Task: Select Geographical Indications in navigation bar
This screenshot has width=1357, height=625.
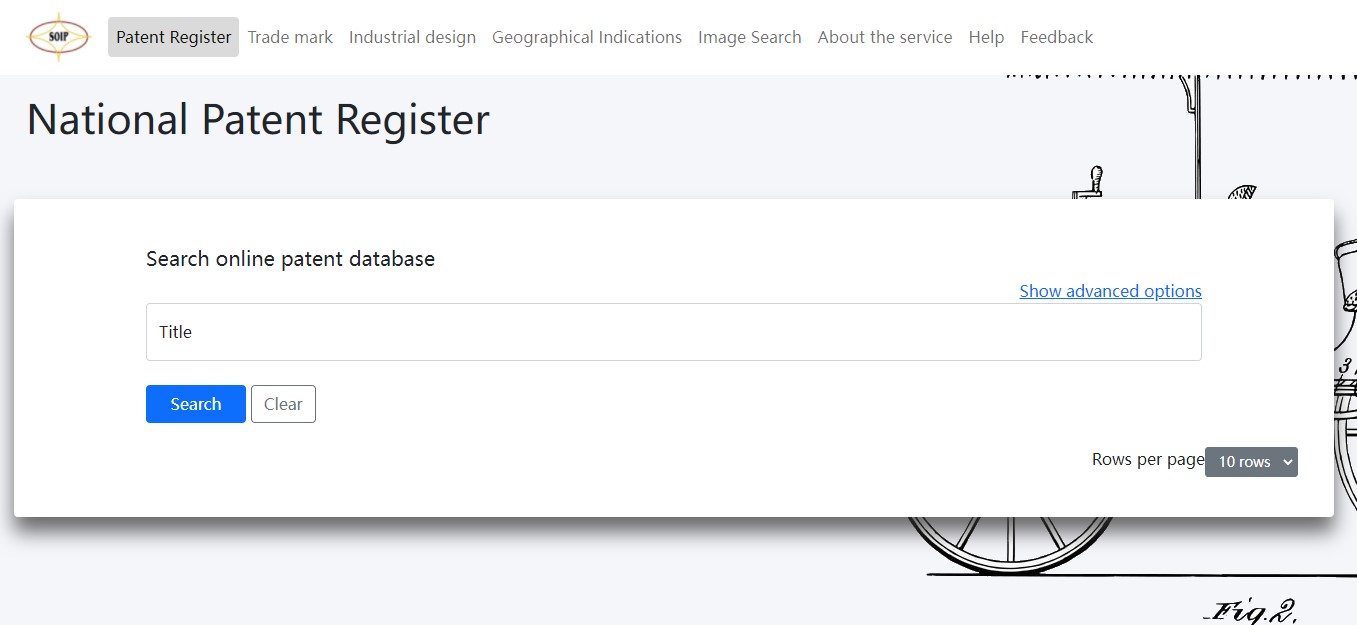Action: 587,37
